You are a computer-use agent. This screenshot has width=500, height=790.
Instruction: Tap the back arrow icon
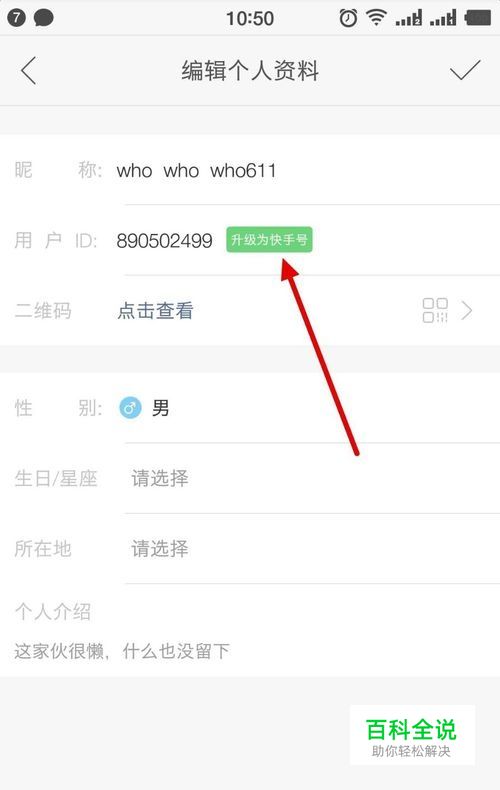[29, 71]
